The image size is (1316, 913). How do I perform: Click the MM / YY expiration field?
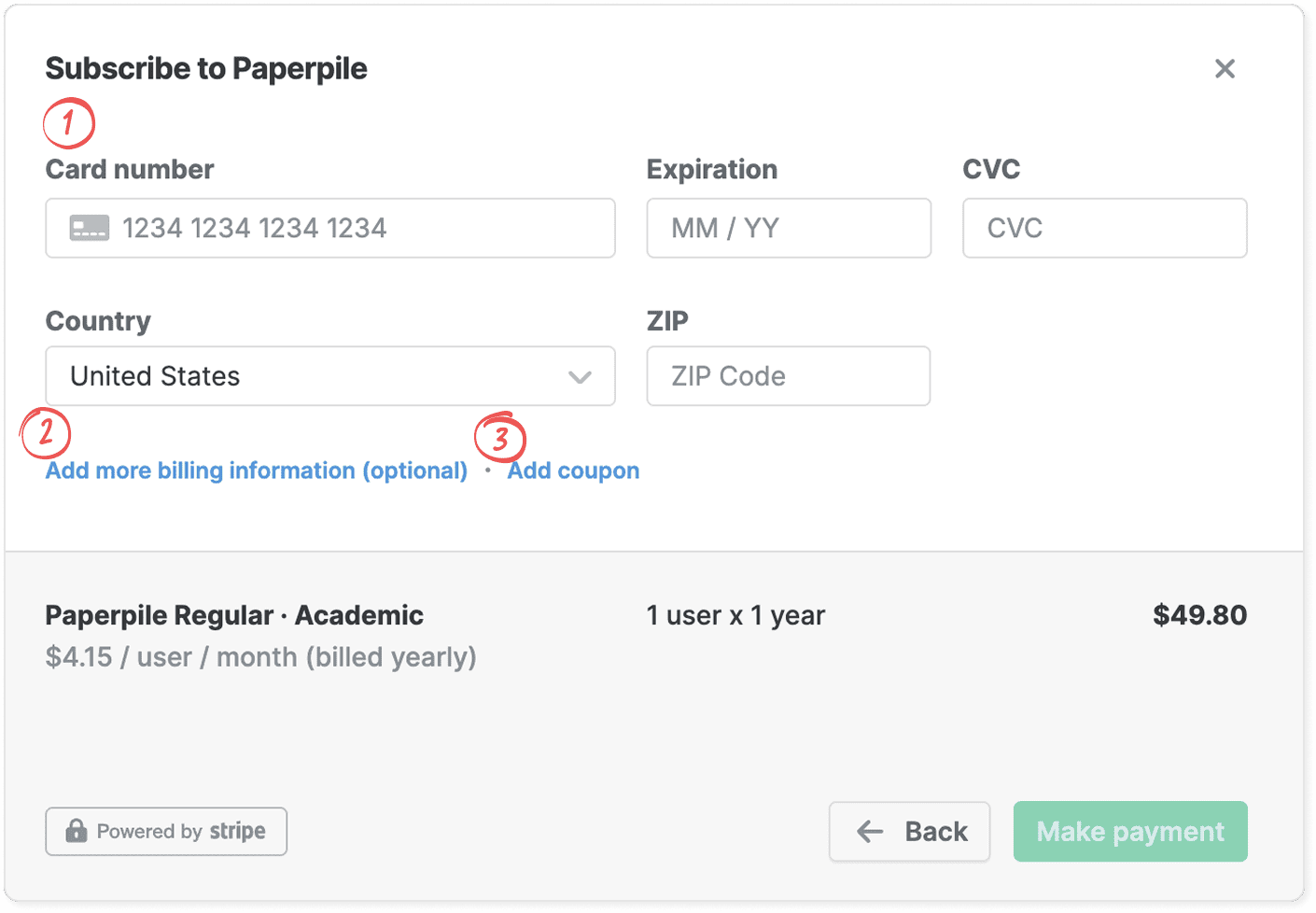789,228
